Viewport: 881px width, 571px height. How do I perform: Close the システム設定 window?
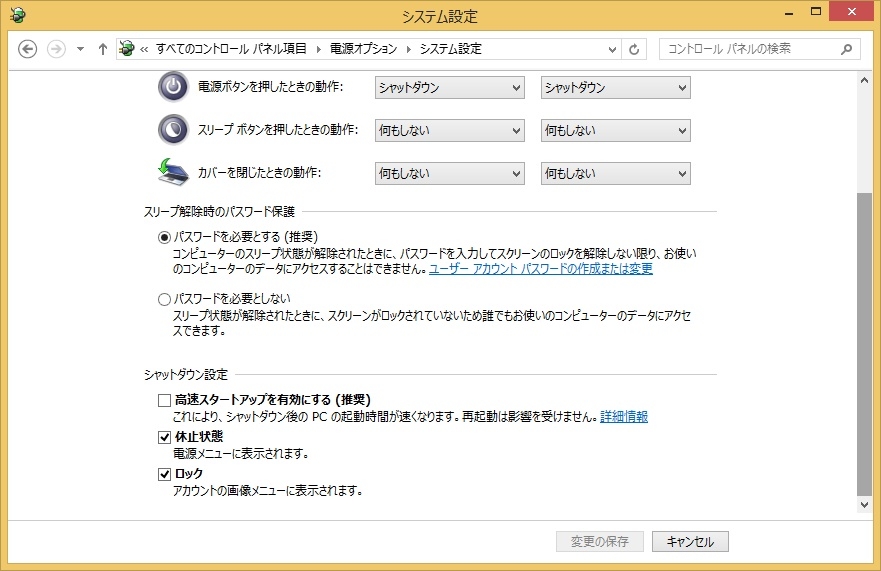852,11
